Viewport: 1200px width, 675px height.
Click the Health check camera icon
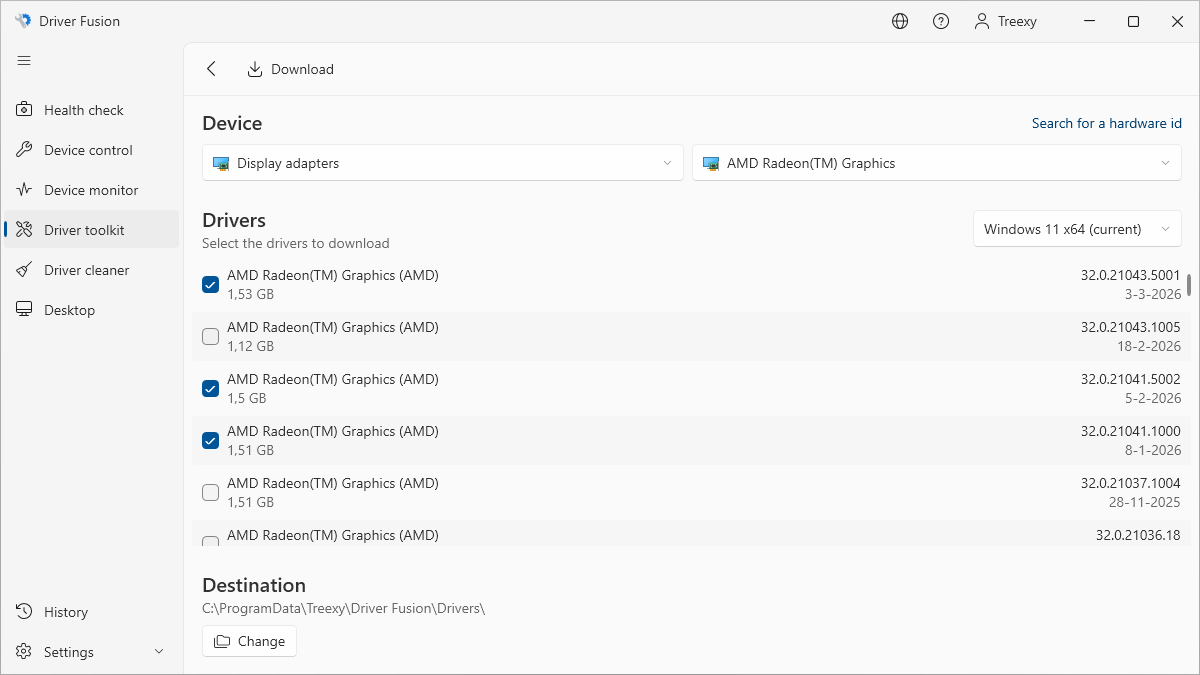point(25,110)
